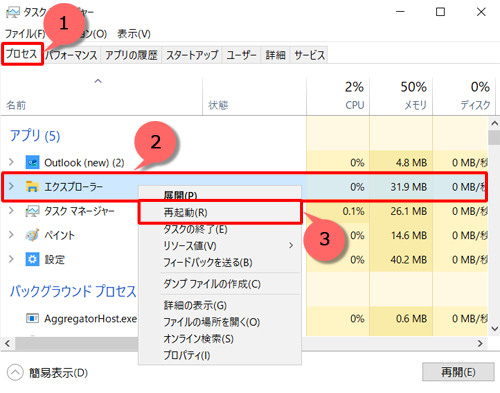Switch to the スタートアップ tab
Viewport: 500px width, 393px height.
(192, 55)
